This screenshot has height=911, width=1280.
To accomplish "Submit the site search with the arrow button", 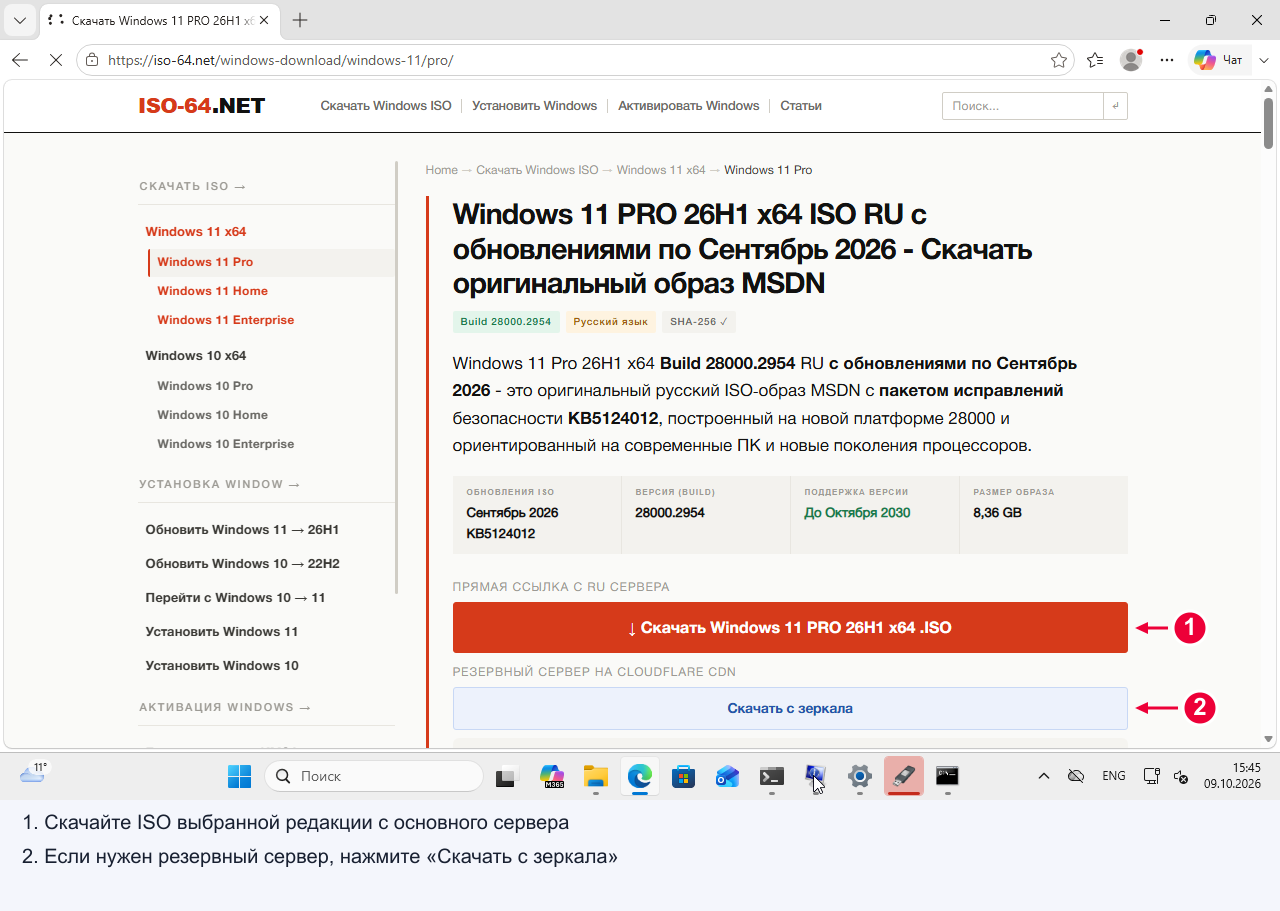I will tap(1115, 106).
